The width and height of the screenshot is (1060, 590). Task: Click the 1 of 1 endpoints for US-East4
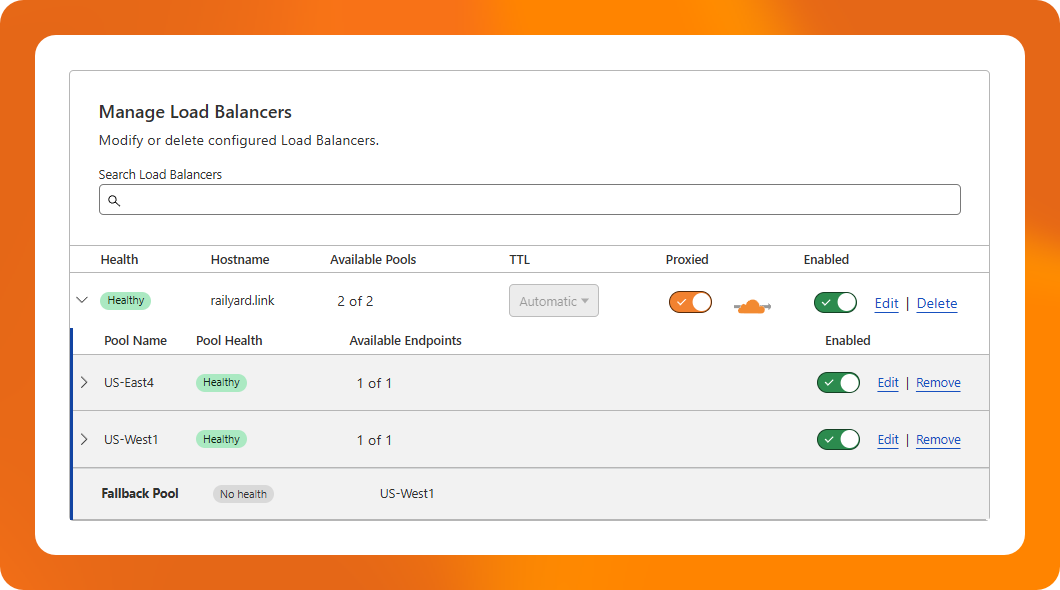[x=374, y=383]
